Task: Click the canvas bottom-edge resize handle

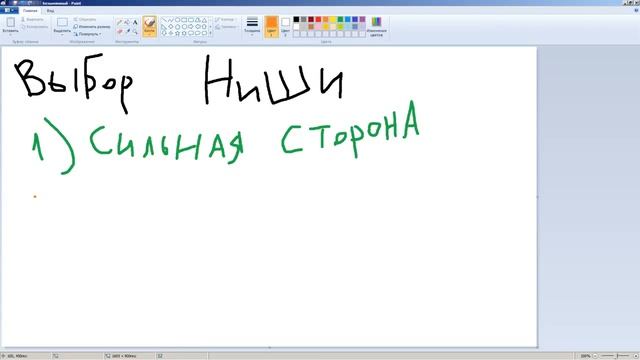Action: point(269,348)
